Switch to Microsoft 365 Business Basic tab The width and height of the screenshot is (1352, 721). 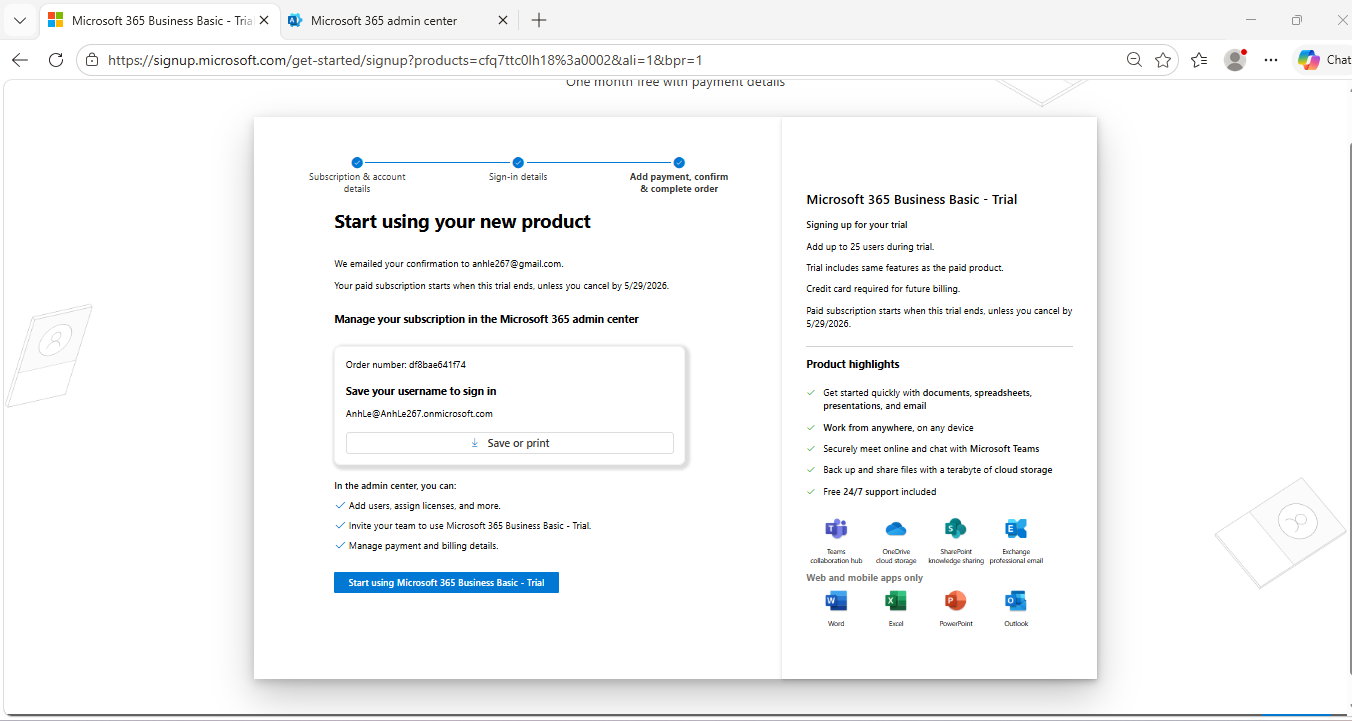[x=158, y=20]
